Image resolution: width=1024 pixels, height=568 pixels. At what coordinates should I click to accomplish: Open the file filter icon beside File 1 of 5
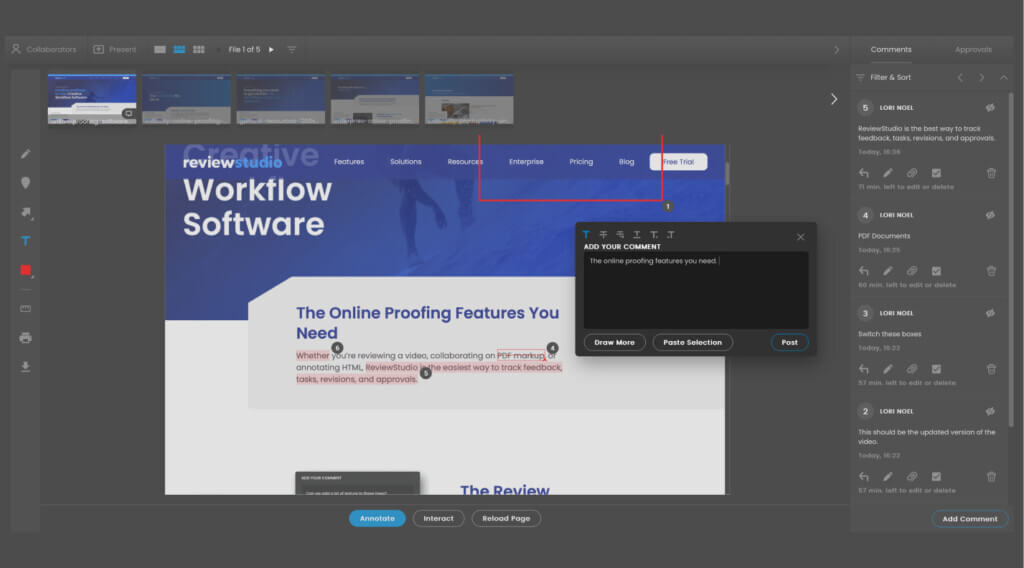(292, 50)
